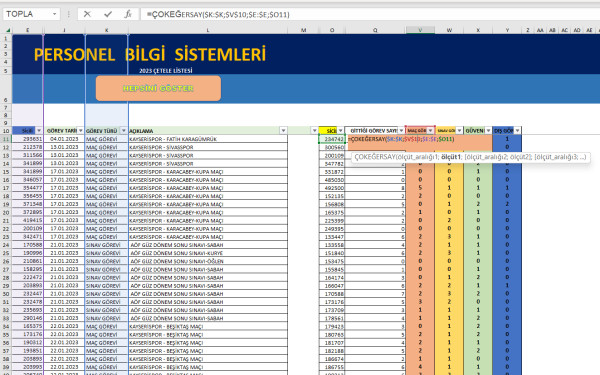Click the PERSONEL BİLGİ SİSTEMLERİ title
Viewport: 600px width, 375px height.
point(150,54)
